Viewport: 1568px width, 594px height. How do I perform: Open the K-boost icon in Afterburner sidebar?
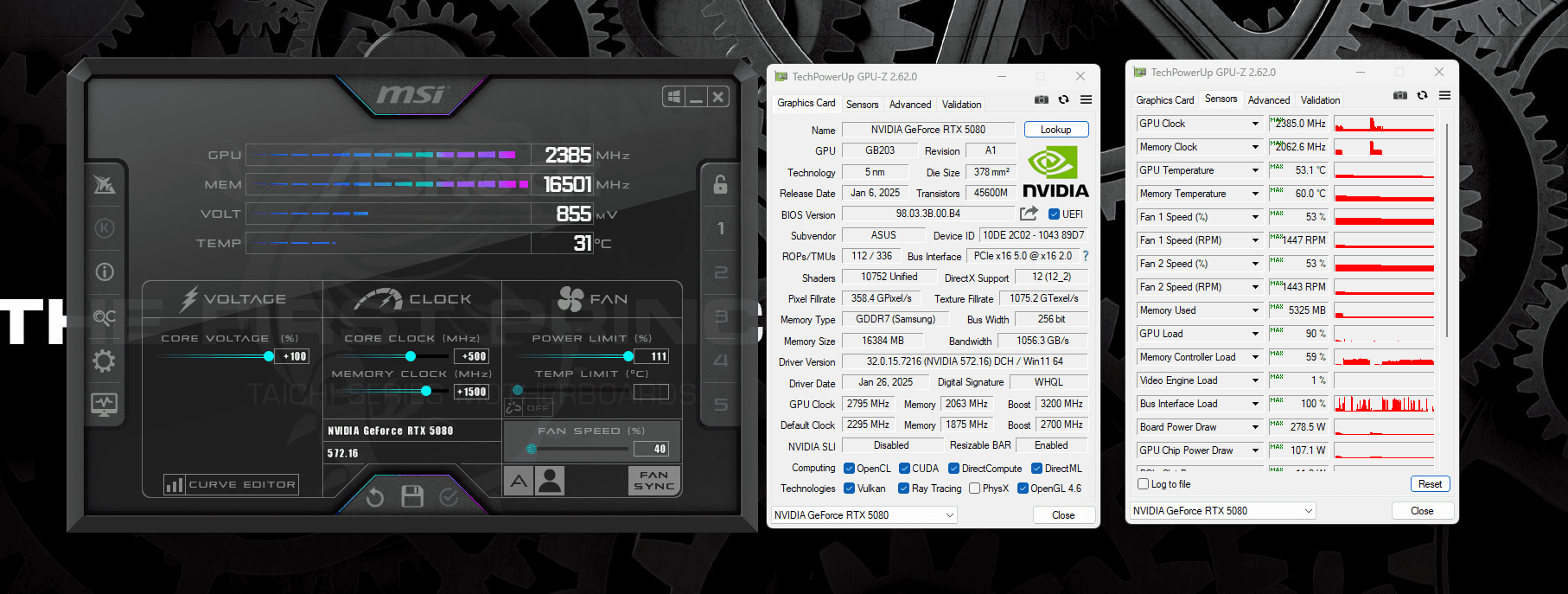point(105,228)
